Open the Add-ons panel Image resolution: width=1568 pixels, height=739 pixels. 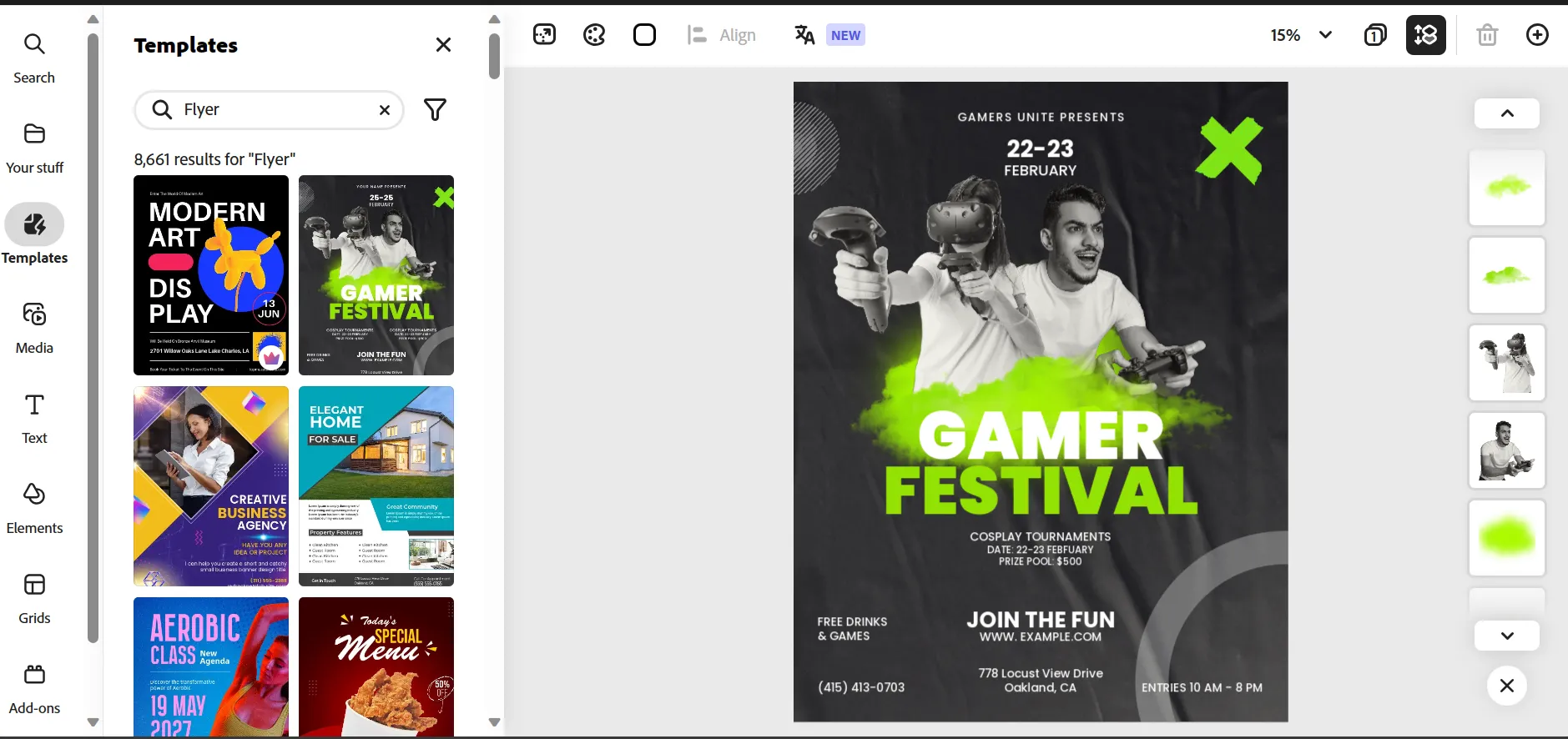[x=34, y=689]
